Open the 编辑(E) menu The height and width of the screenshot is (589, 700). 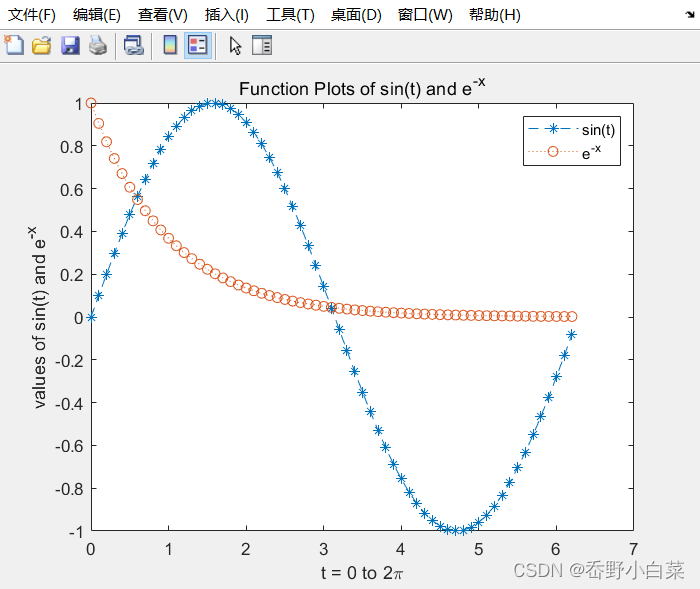(x=96, y=15)
